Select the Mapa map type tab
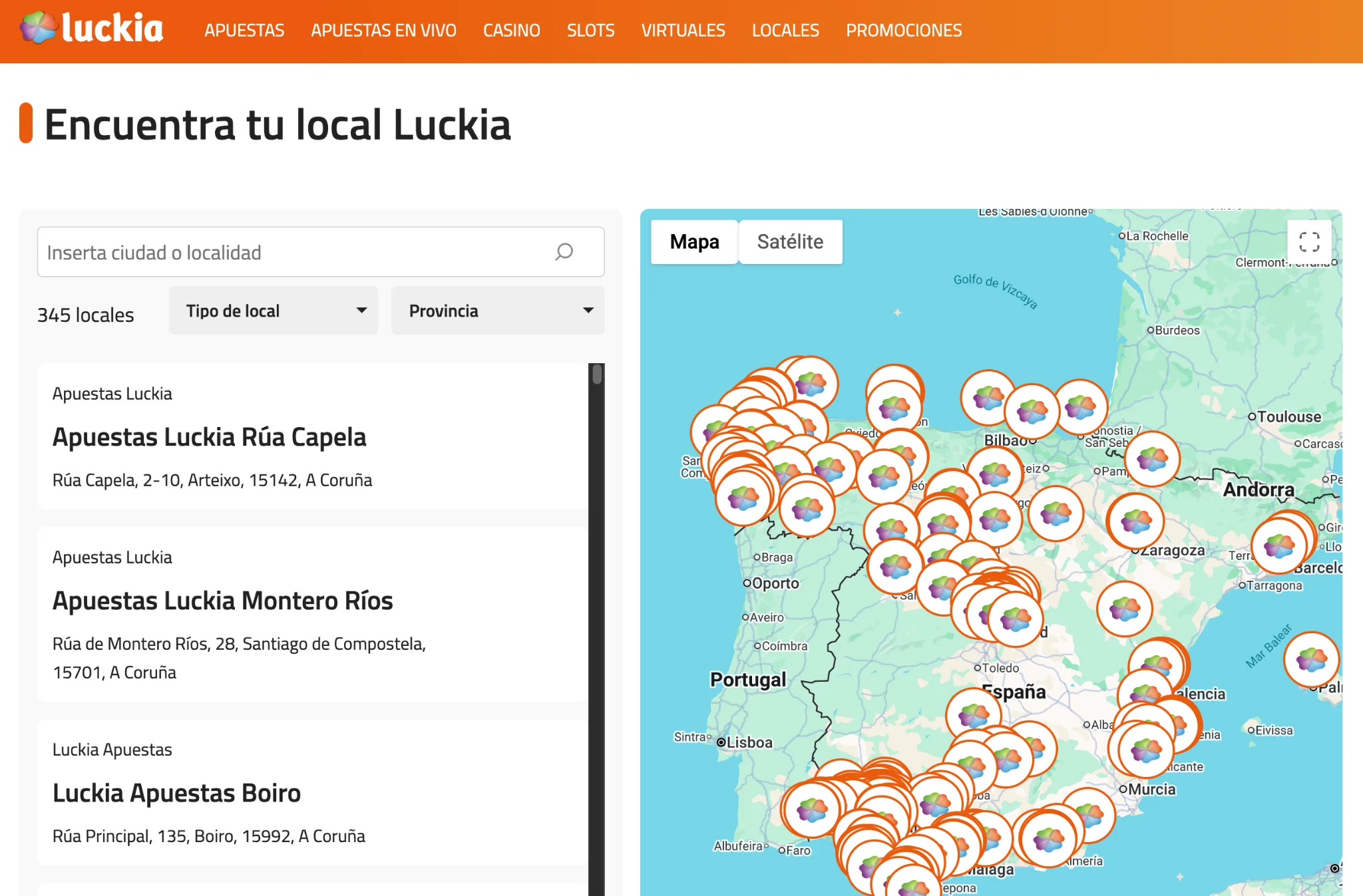The width and height of the screenshot is (1363, 896). [x=695, y=241]
